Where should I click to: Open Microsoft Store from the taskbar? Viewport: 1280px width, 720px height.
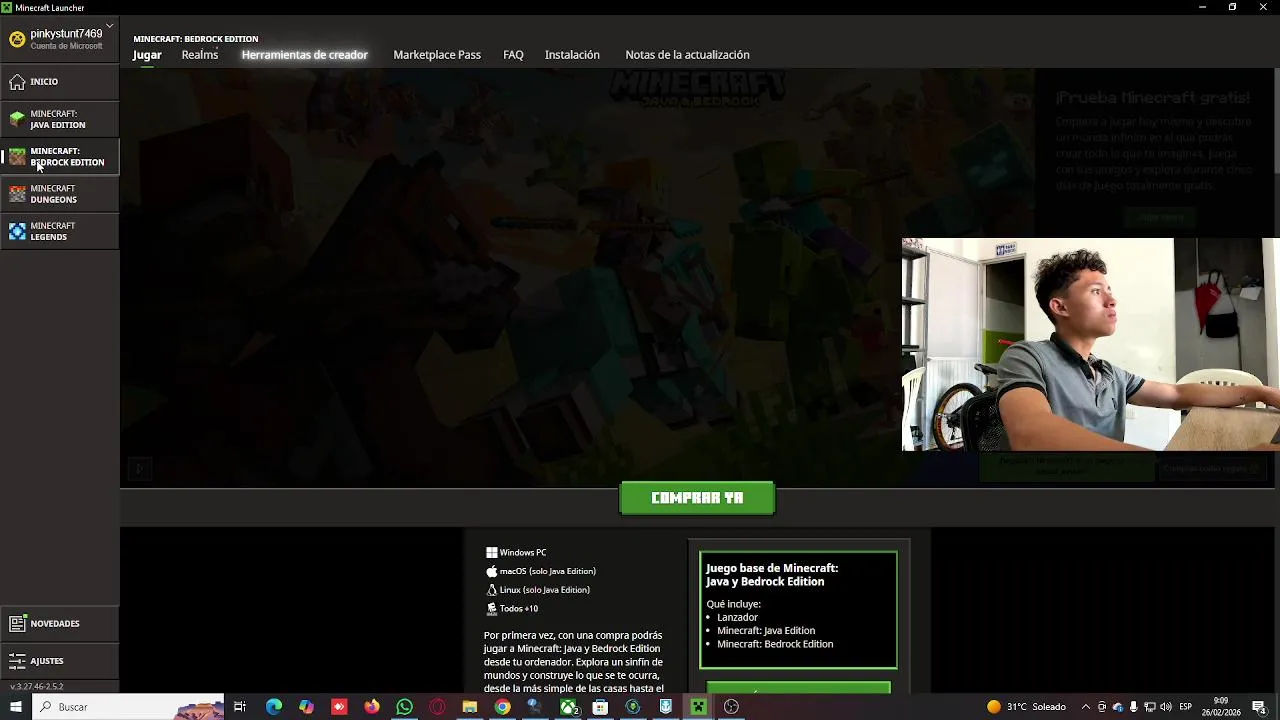coord(600,707)
